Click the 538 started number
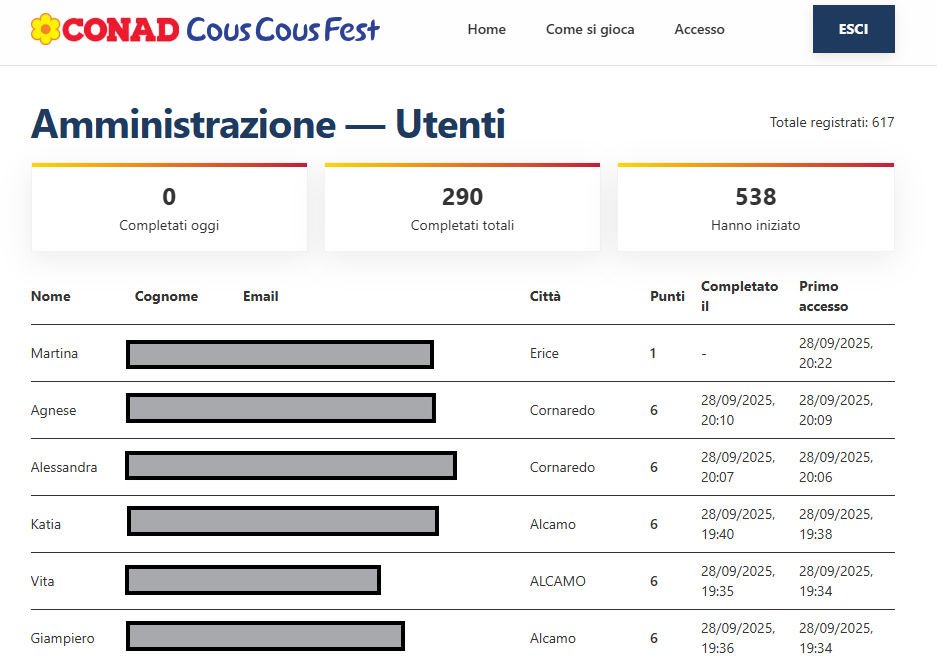This screenshot has height=664, width=937. (x=756, y=197)
